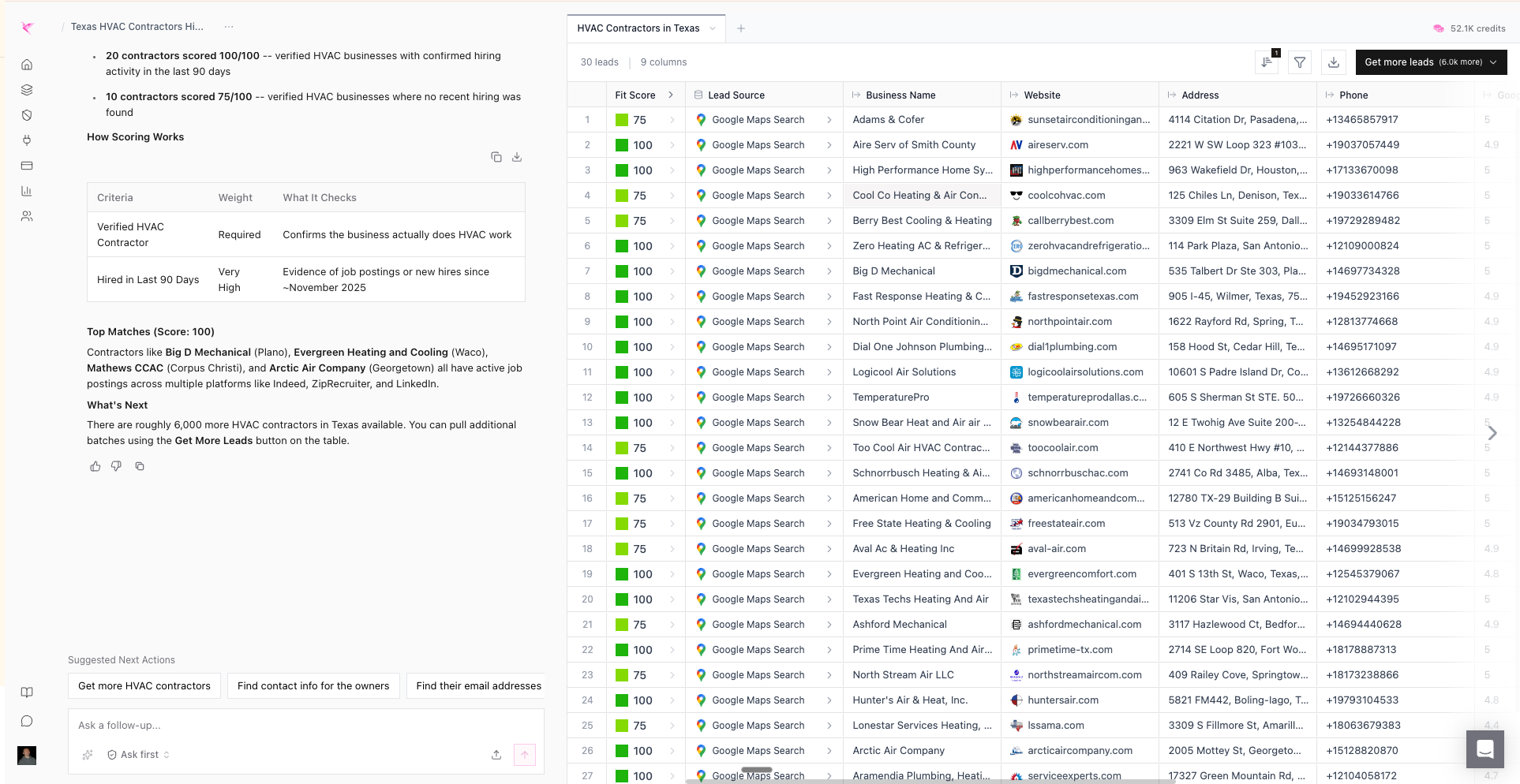Toggle the Ask first setting
This screenshot has height=784, width=1520.
137,754
